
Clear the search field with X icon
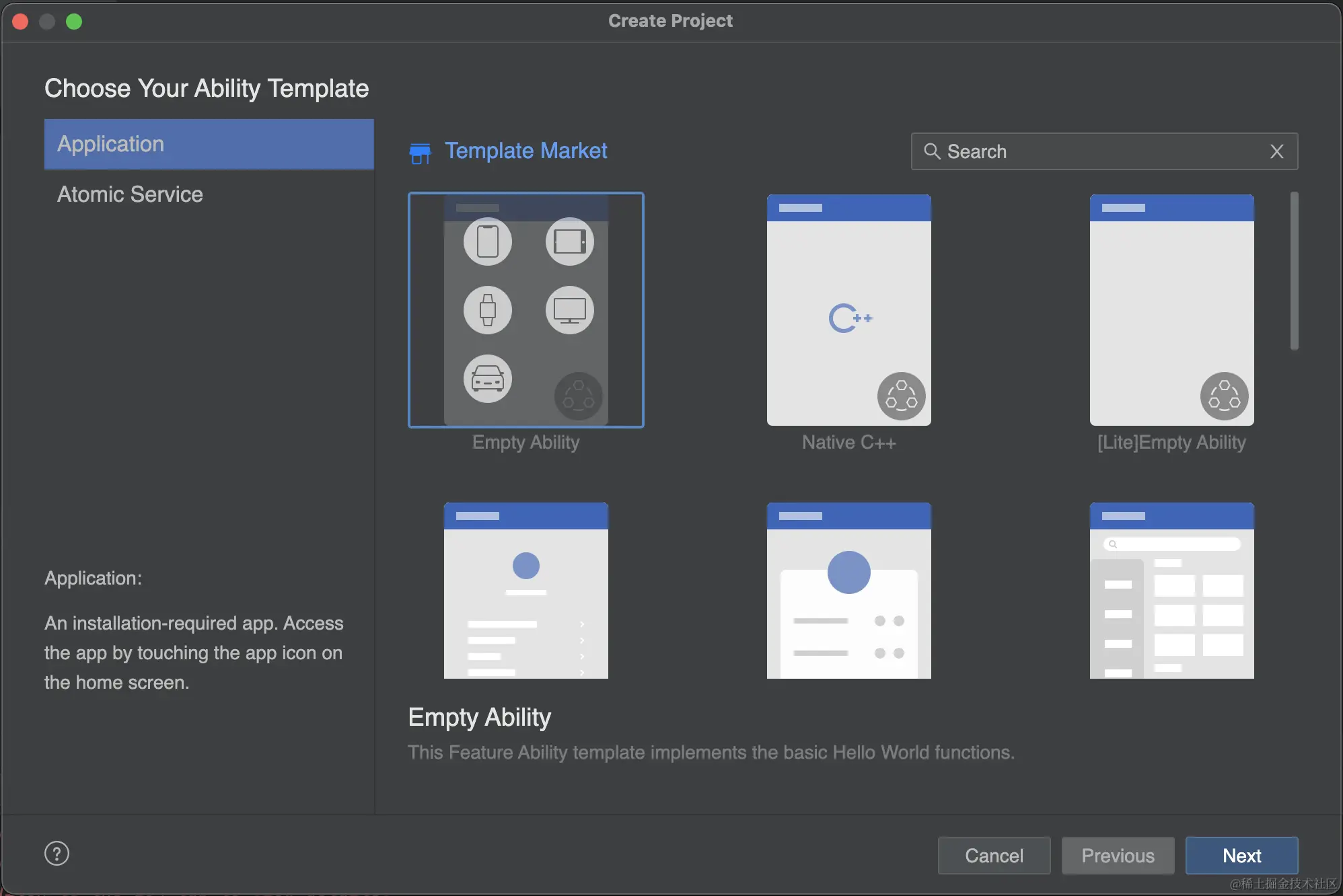click(1276, 151)
